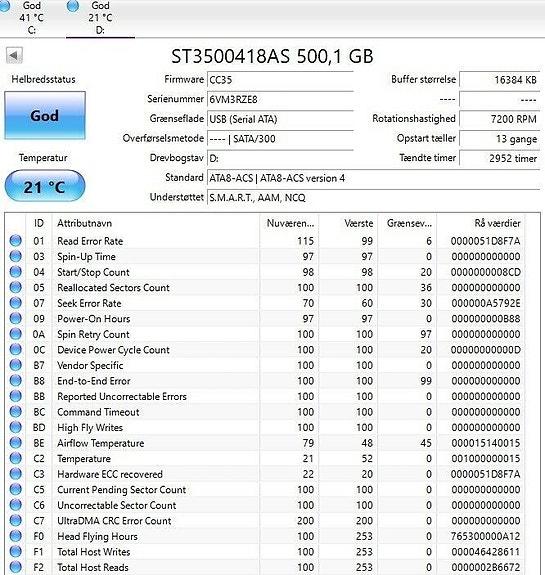
Task: Open the God health status button
Action: 45,116
